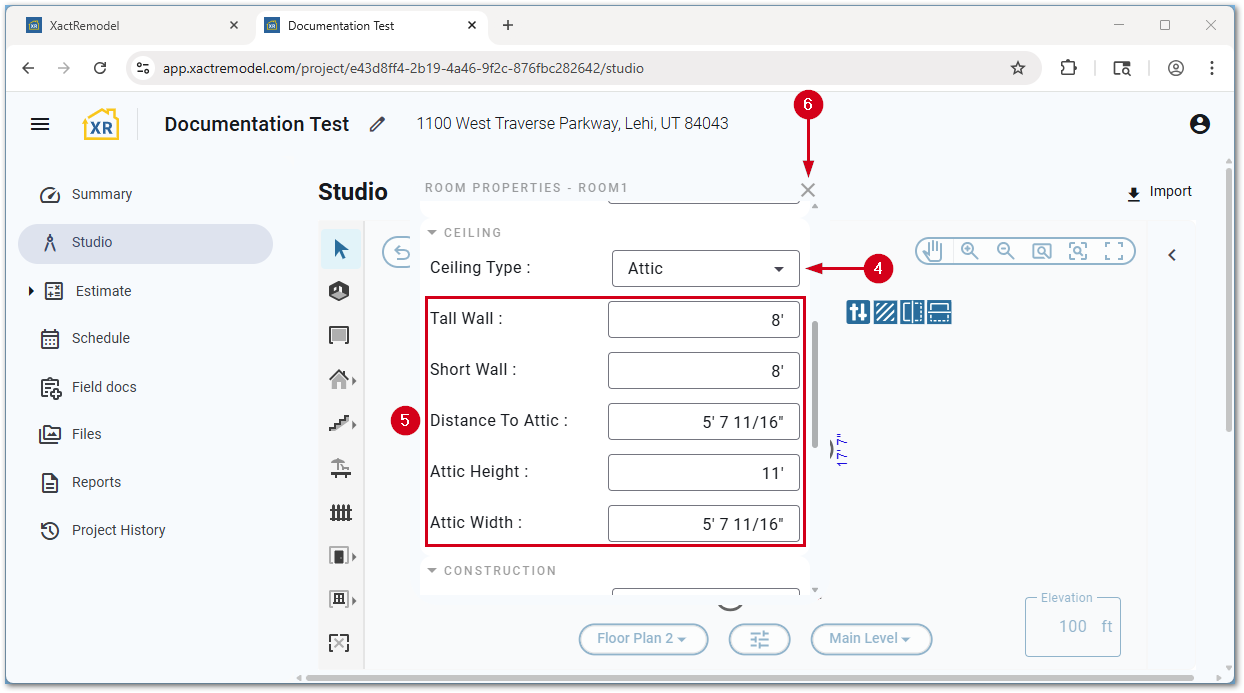Select the arrow pointer tool
This screenshot has height=693, width=1244.
click(x=341, y=249)
